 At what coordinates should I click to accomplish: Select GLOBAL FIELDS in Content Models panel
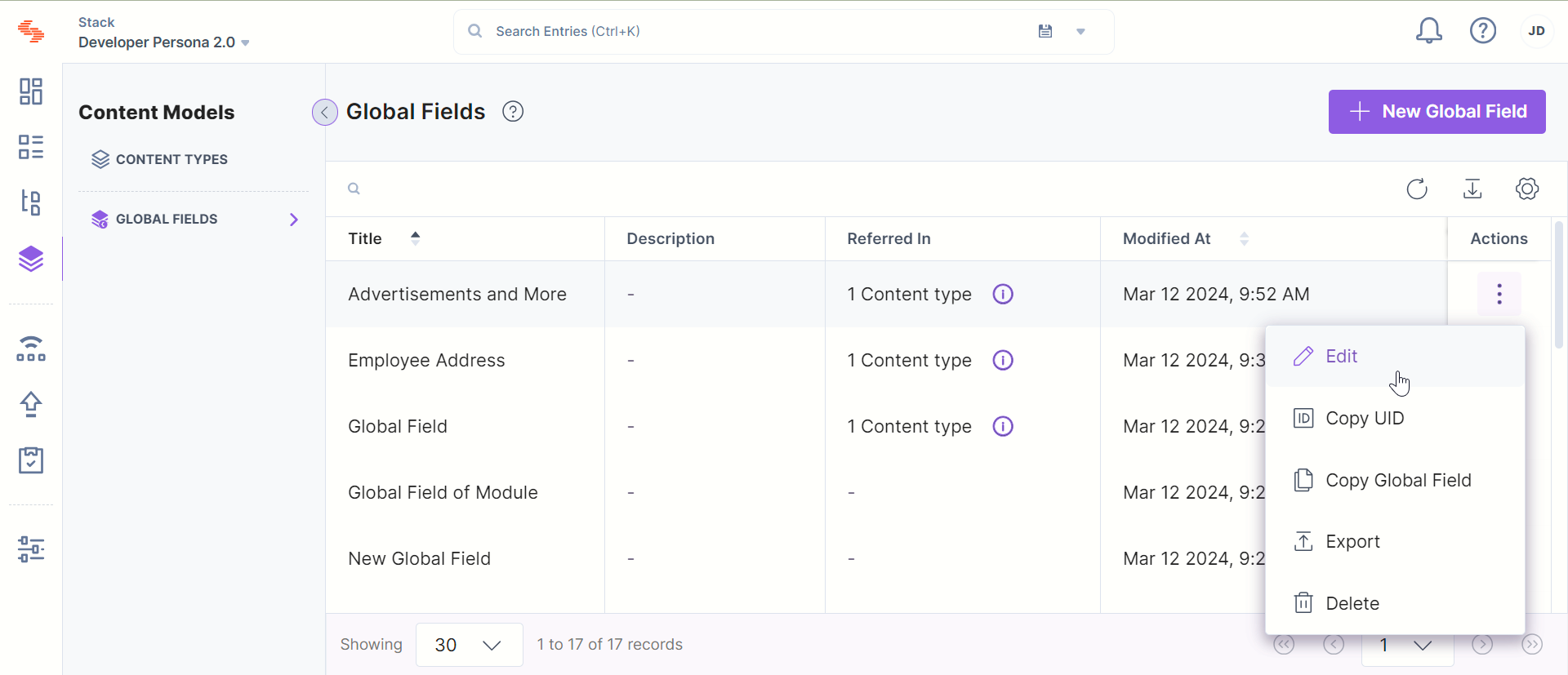click(155, 219)
